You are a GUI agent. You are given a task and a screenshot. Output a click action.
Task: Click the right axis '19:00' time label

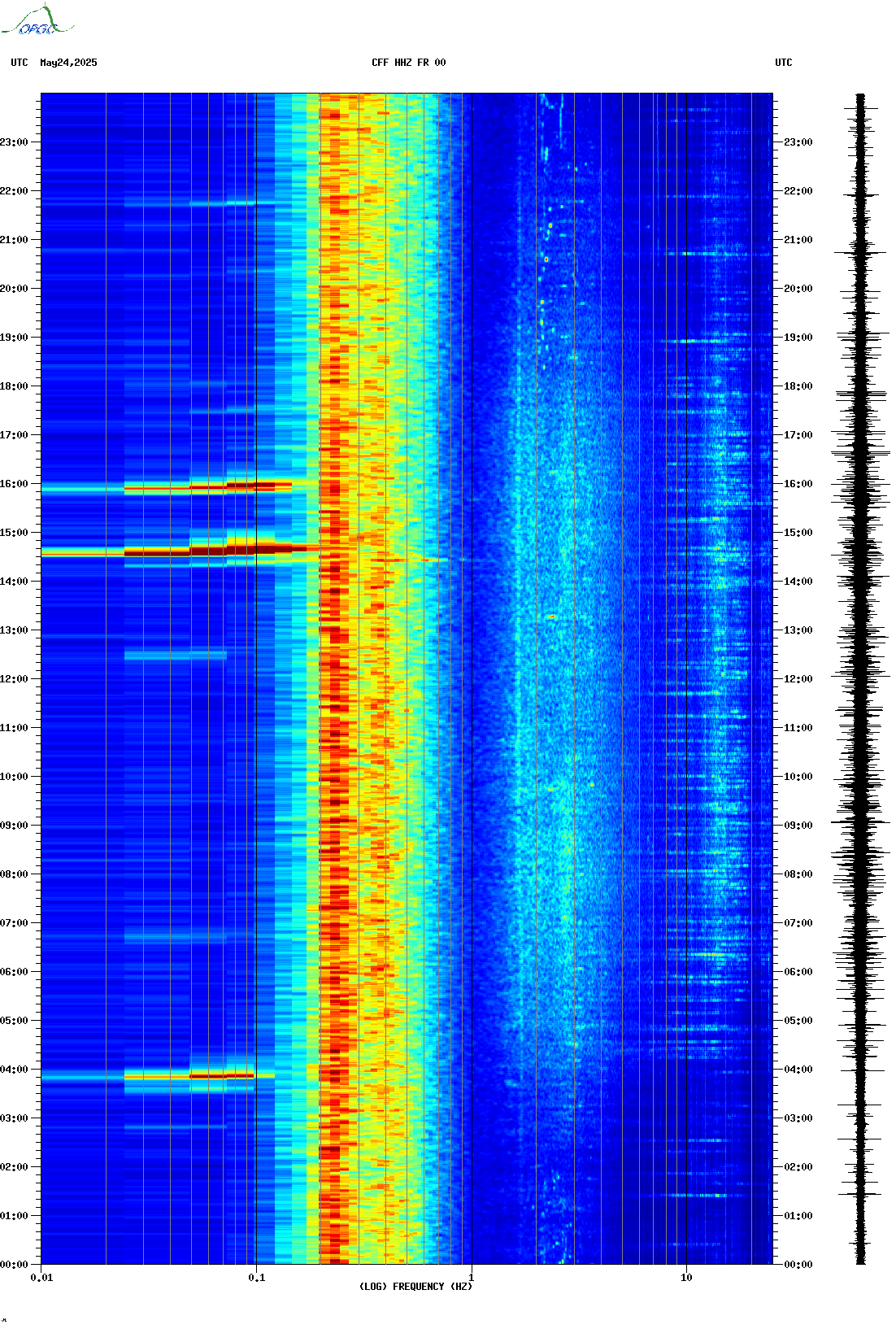click(798, 338)
